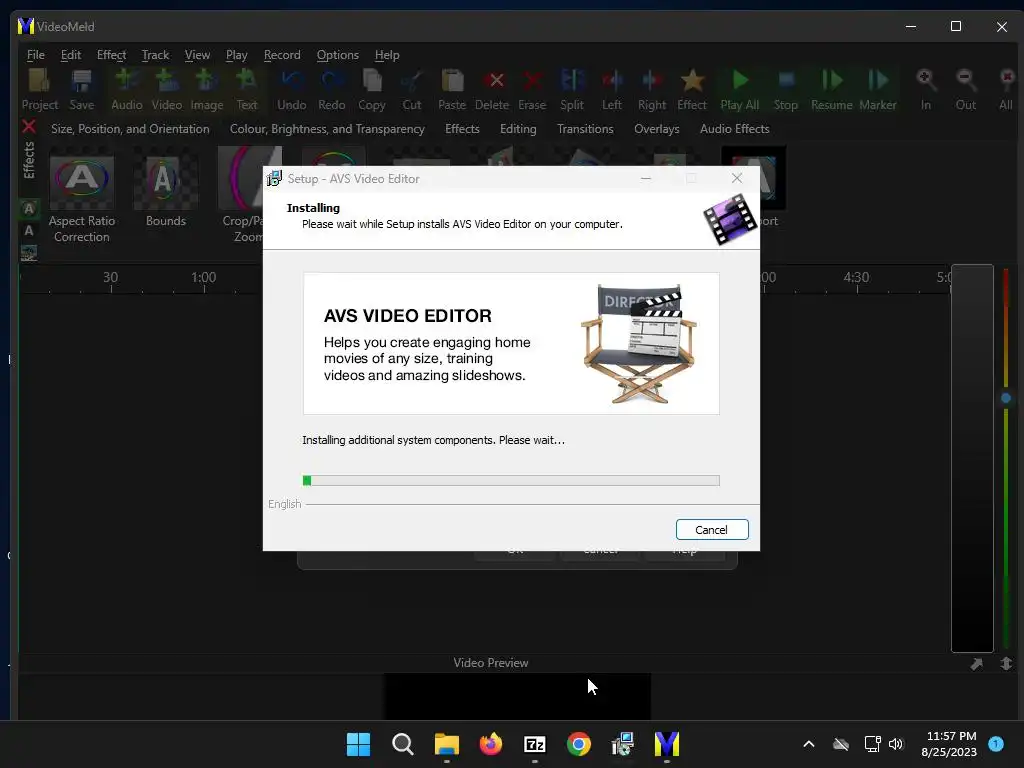The width and height of the screenshot is (1024, 768).
Task: Click the Marker toolbar icon
Action: (878, 90)
